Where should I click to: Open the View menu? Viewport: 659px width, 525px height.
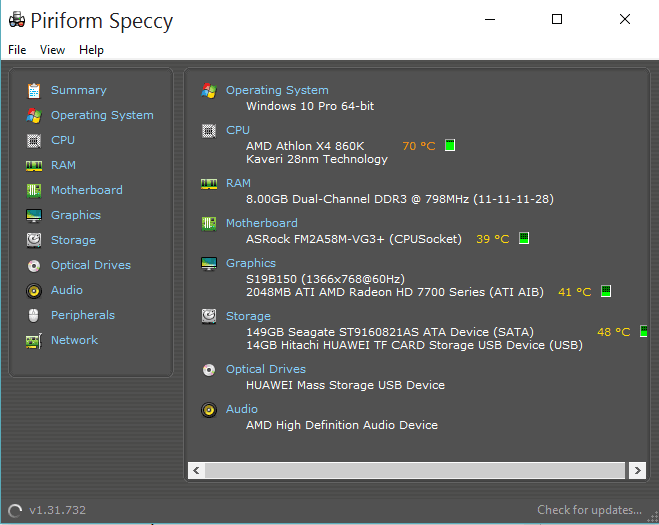[53, 50]
